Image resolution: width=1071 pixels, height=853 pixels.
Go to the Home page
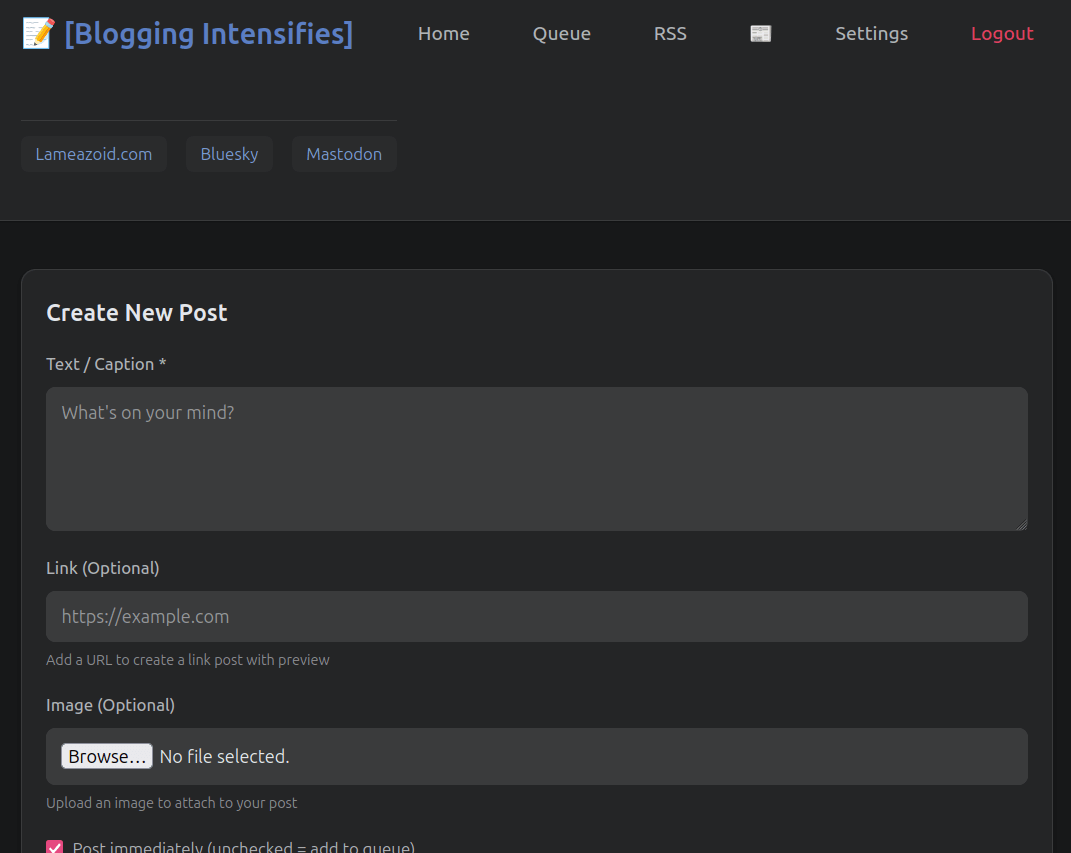[x=443, y=34]
